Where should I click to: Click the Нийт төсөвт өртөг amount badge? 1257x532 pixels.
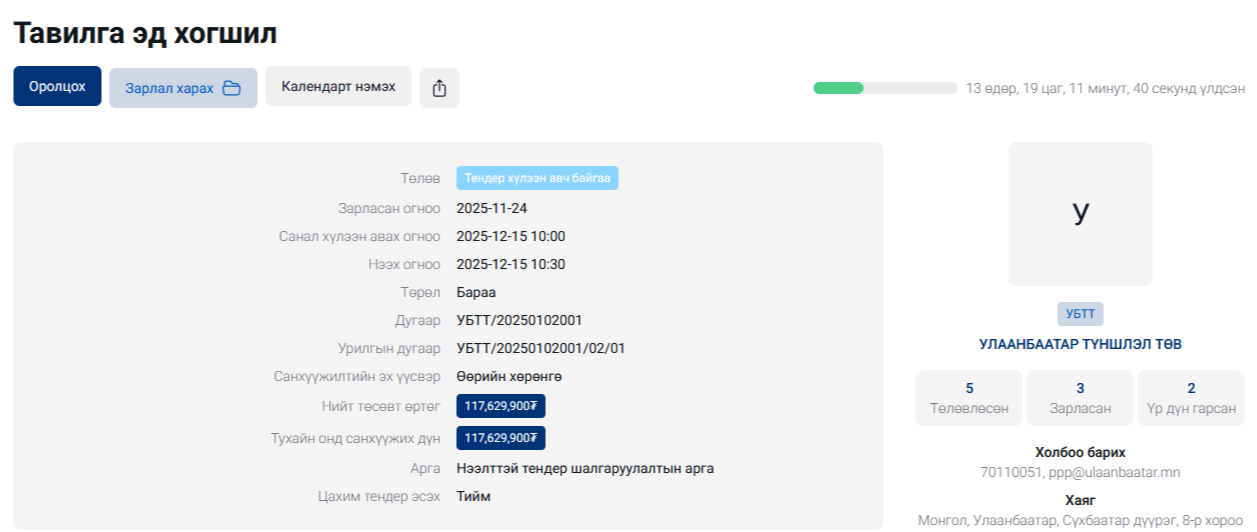[x=501, y=406]
